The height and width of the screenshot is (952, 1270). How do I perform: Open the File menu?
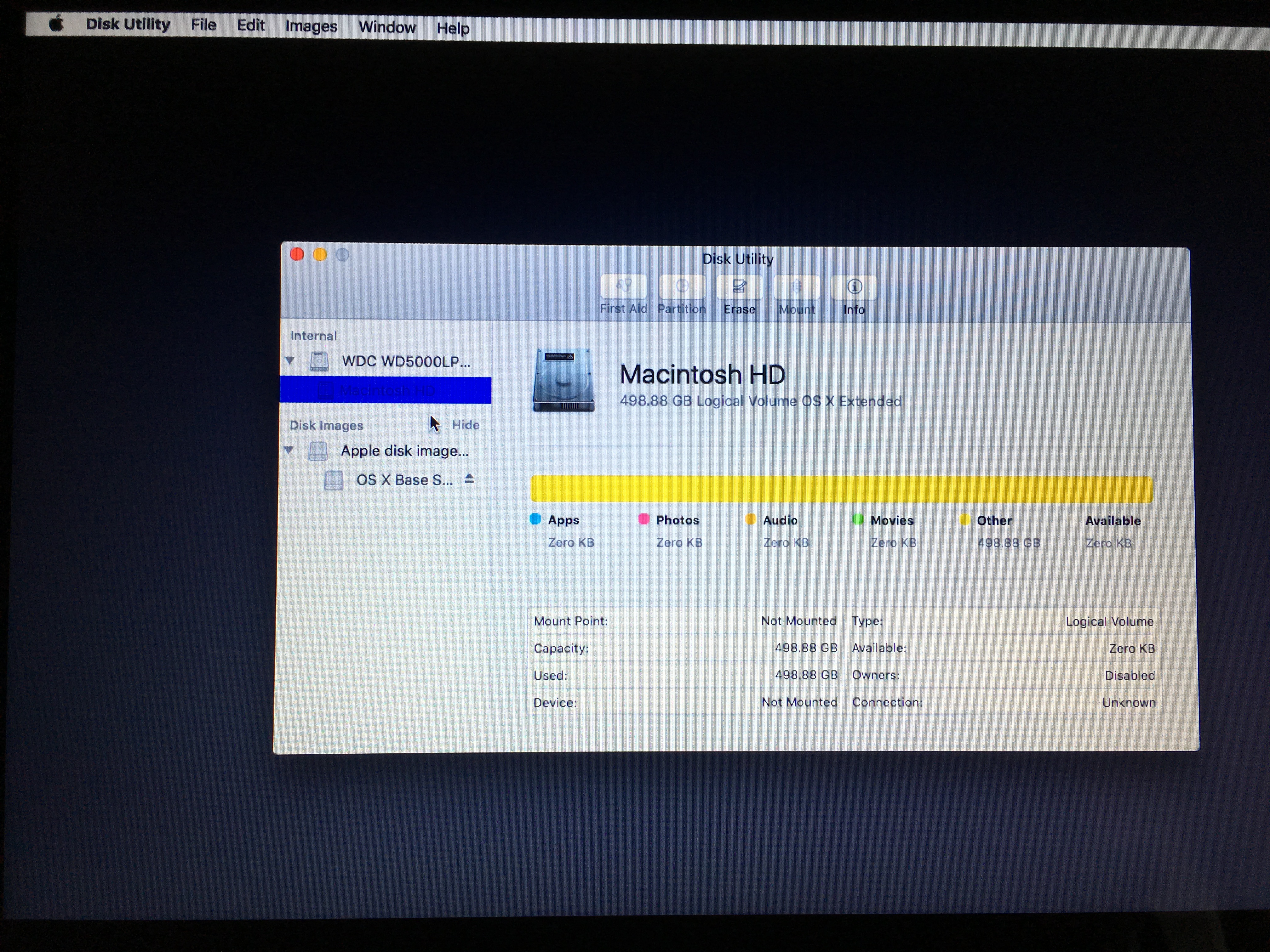pyautogui.click(x=203, y=25)
